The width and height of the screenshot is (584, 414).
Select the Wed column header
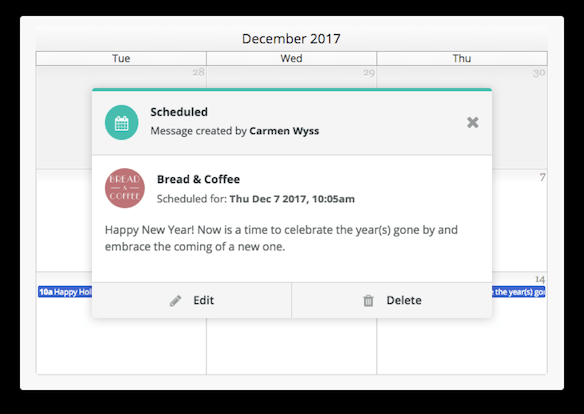click(291, 58)
